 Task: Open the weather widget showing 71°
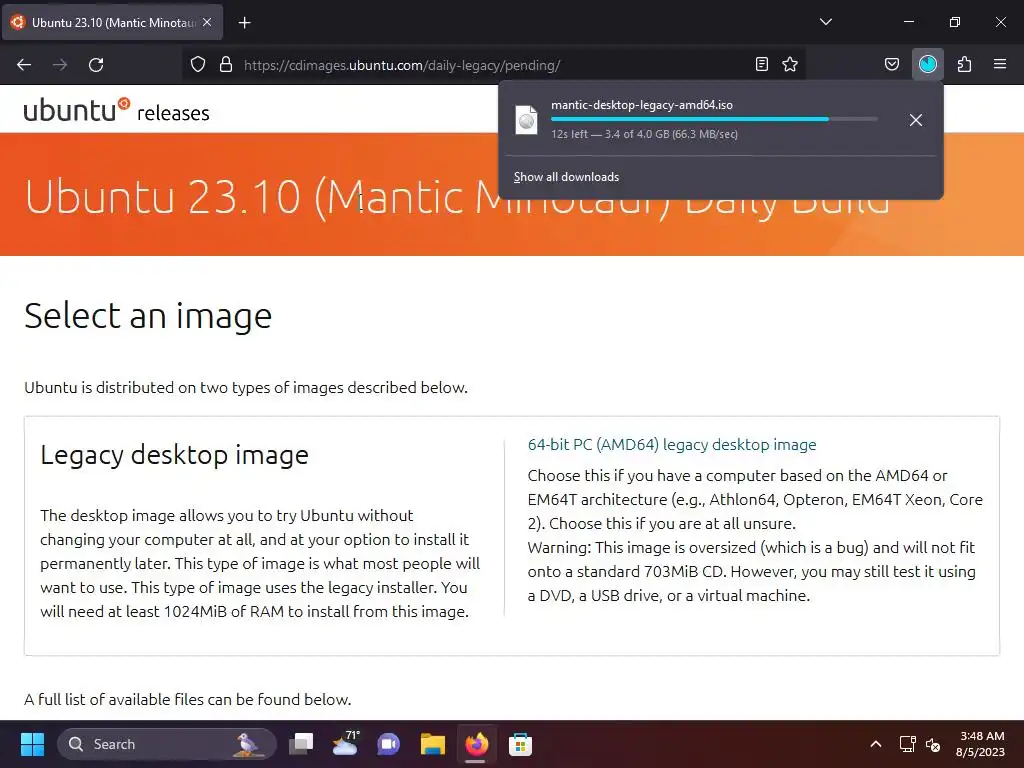click(345, 744)
